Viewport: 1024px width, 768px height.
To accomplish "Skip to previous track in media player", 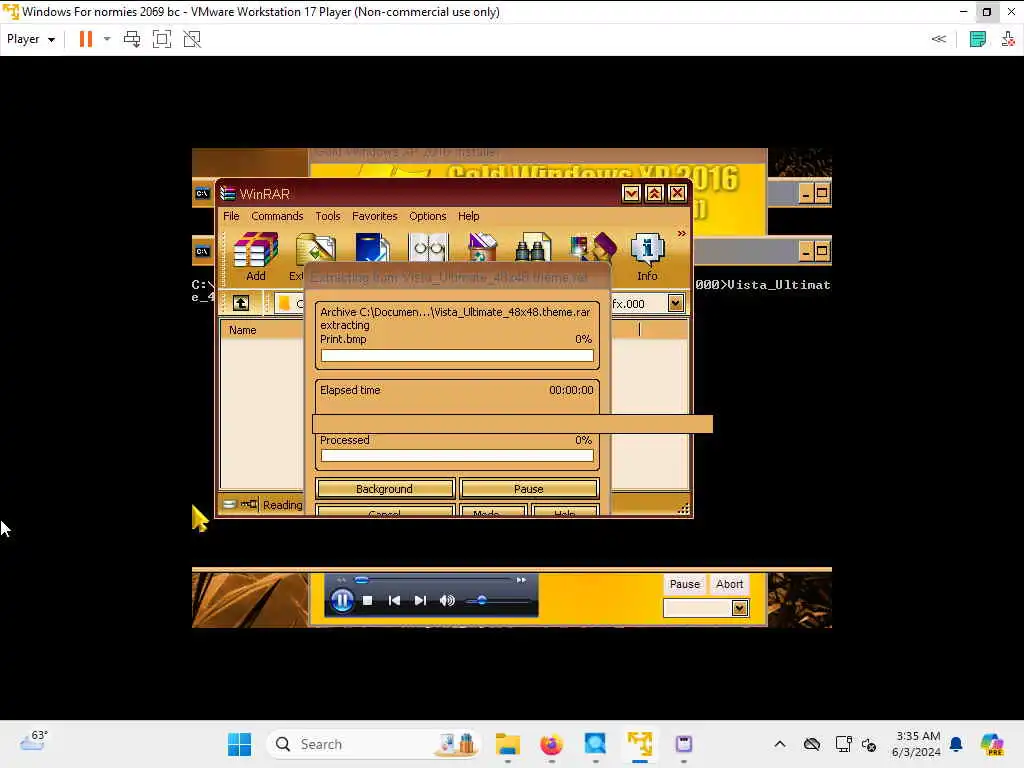I will coord(394,600).
